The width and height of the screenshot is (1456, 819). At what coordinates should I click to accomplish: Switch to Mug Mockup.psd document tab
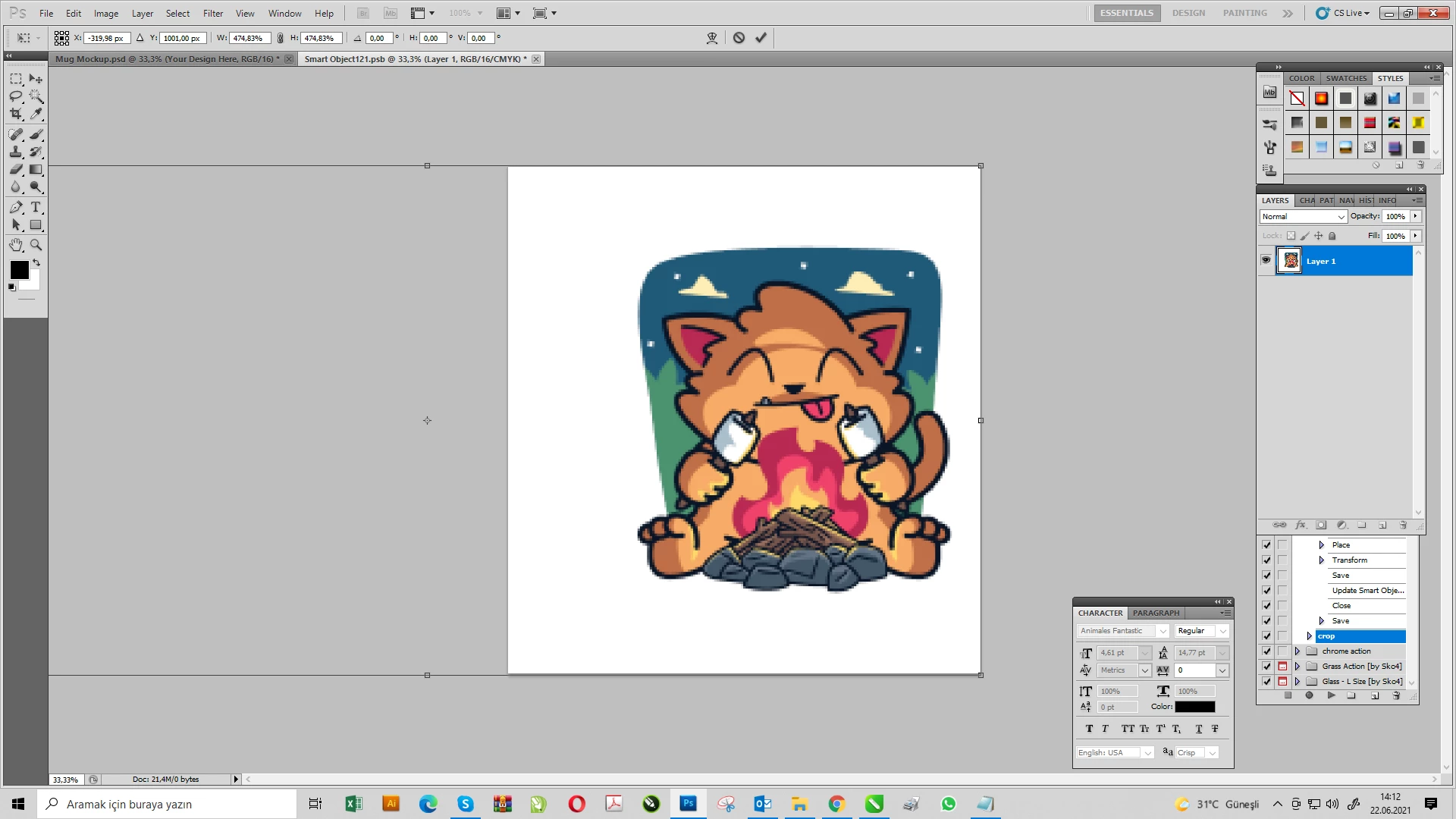click(167, 59)
